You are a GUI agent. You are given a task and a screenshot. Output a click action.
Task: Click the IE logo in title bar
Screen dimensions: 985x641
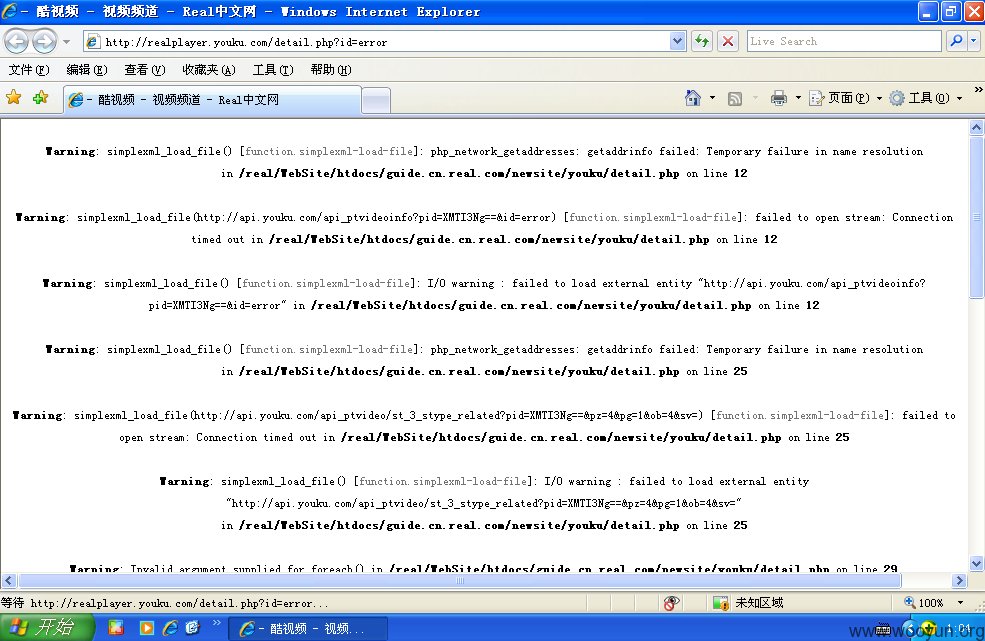point(10,11)
